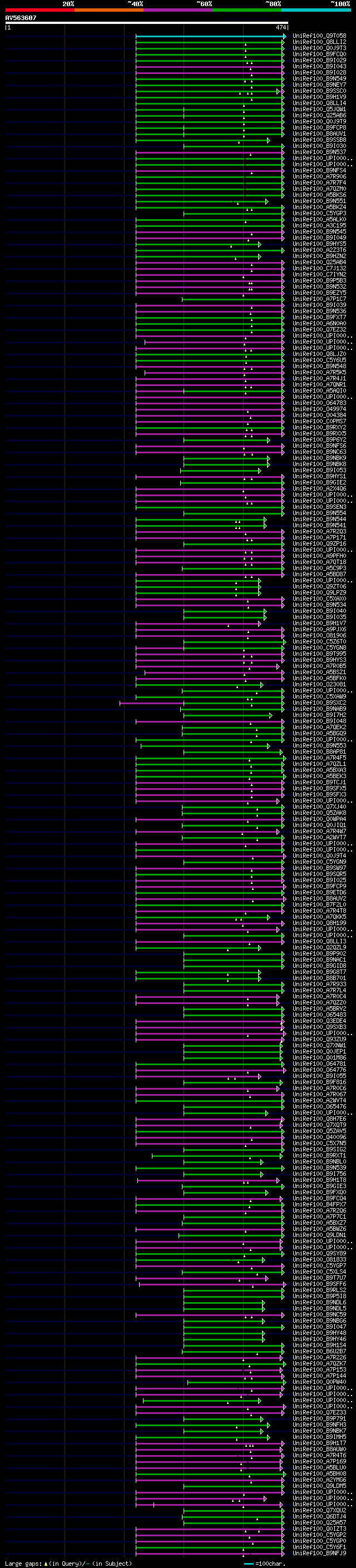Click the UniRef100_B9I028 label
Viewport: 356px width, 1568px height.
point(319,72)
